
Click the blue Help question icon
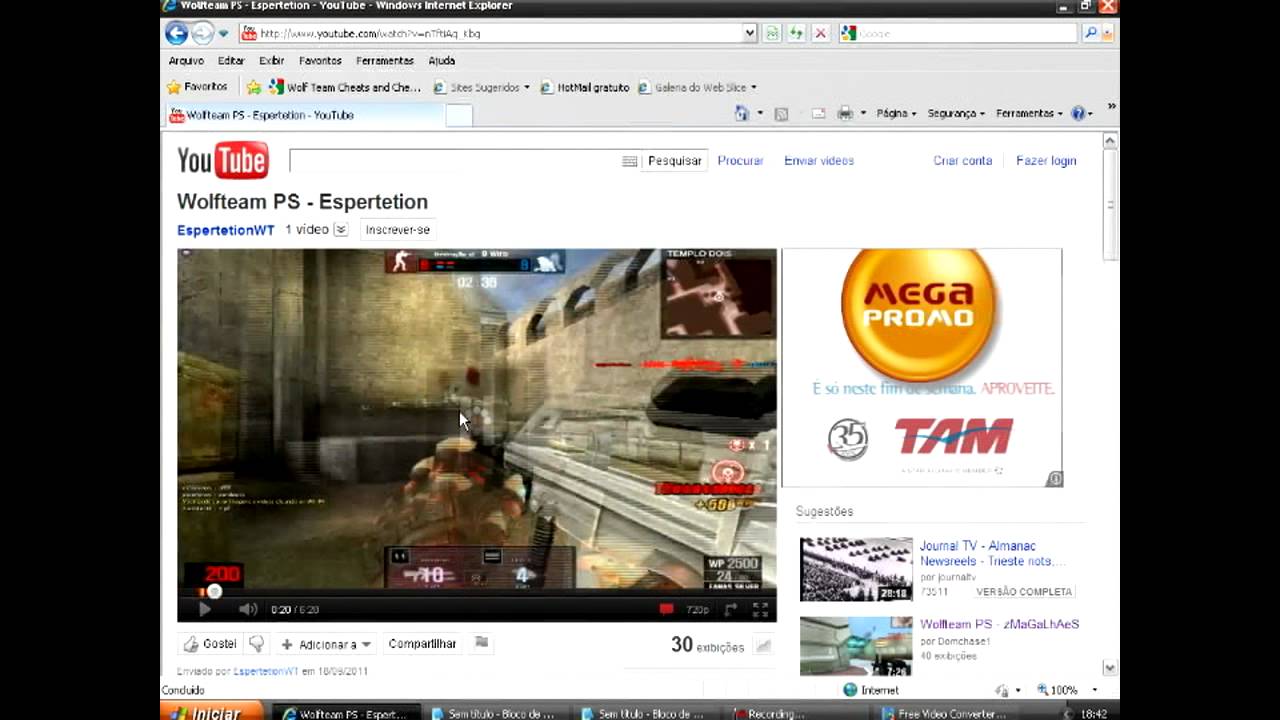[x=1078, y=114]
